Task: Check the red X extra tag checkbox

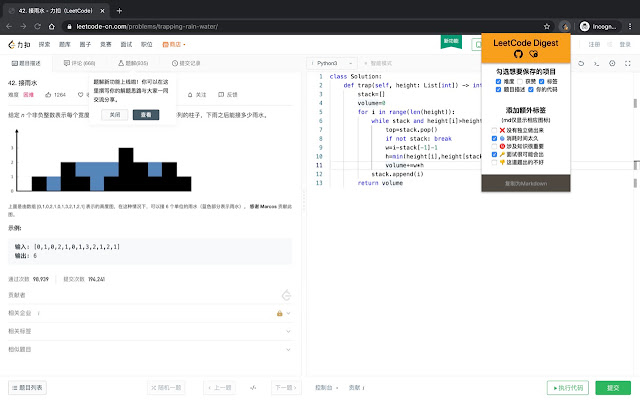Action: 494,130
